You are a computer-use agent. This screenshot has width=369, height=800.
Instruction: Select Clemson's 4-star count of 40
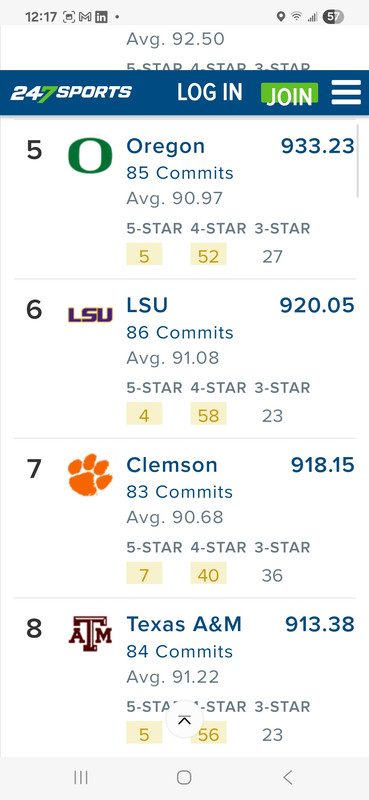(209, 573)
